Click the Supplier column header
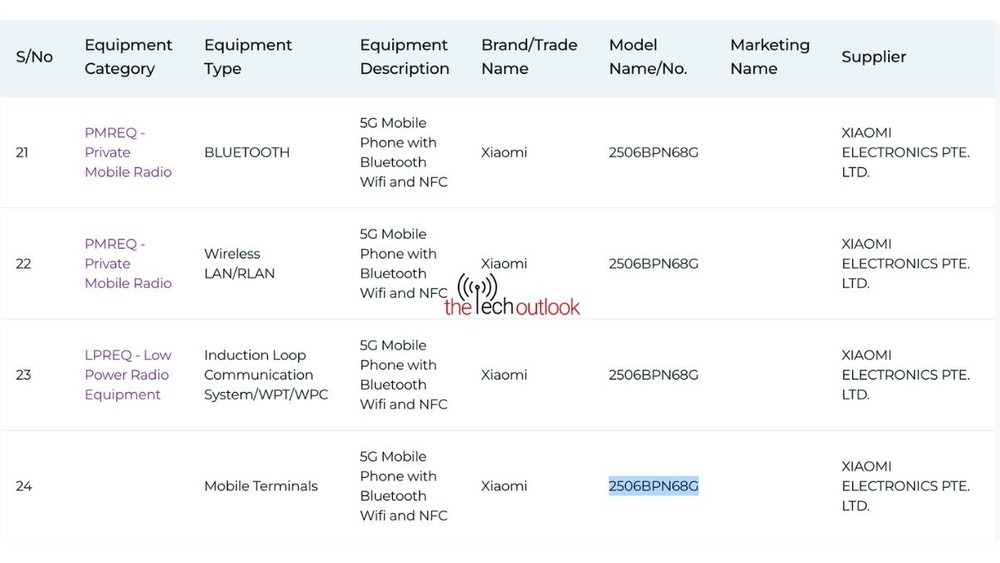 [874, 57]
